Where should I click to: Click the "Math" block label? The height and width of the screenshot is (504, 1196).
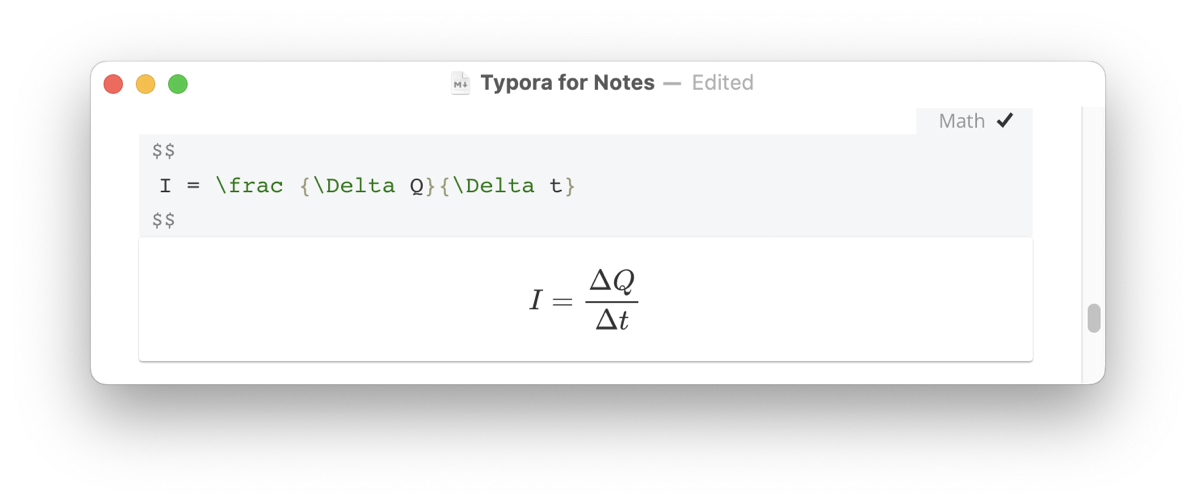(961, 121)
